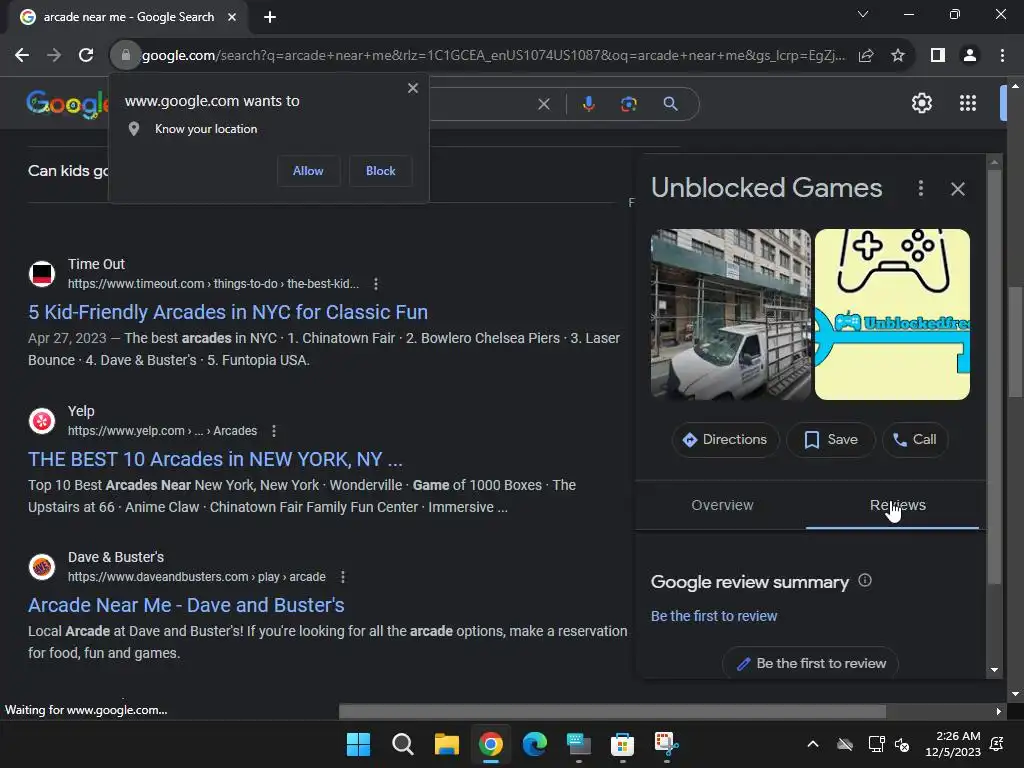Reload the page with the refresh icon

(x=86, y=56)
